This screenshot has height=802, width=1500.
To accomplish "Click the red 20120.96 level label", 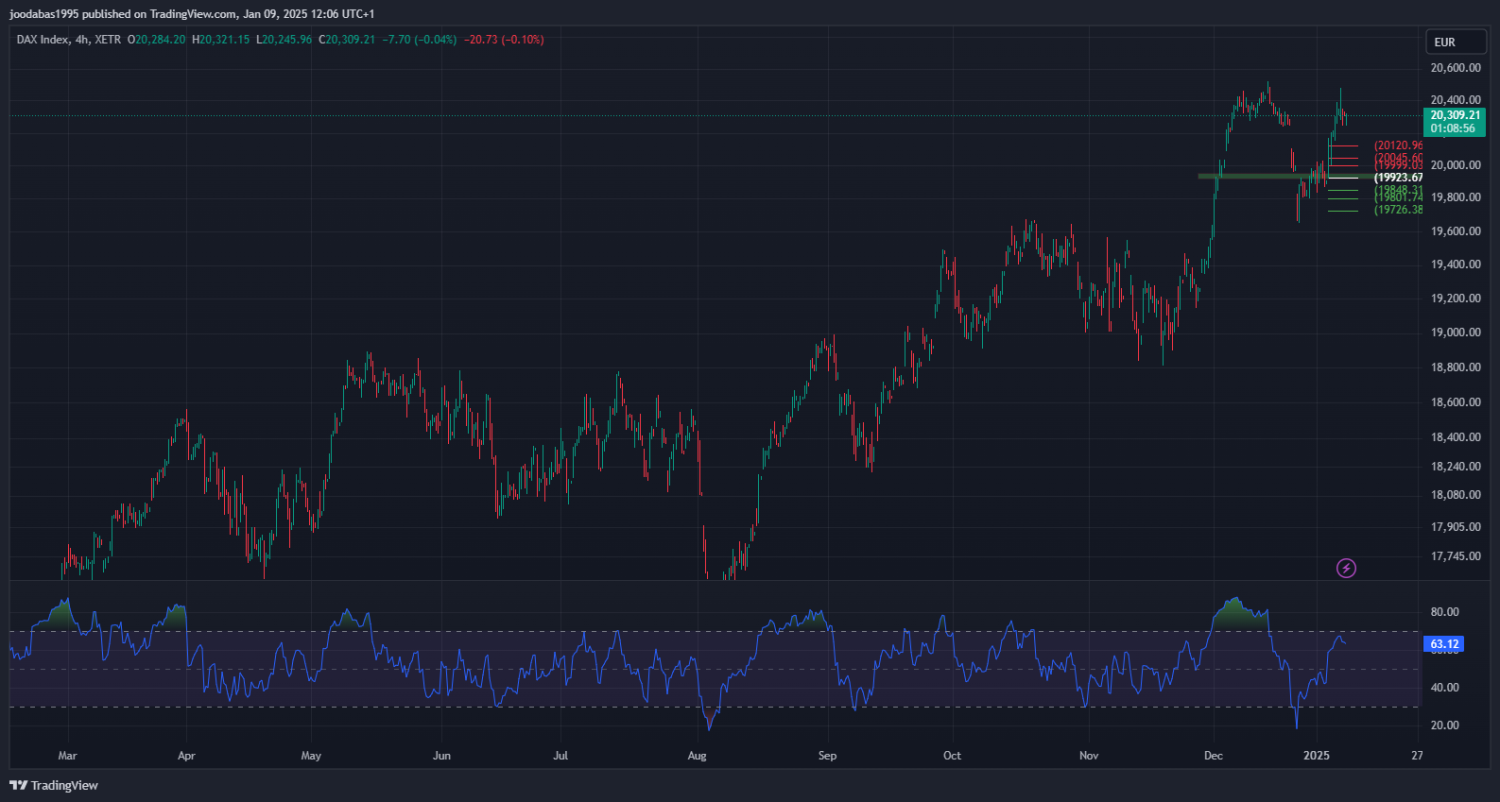I will tap(1398, 145).
